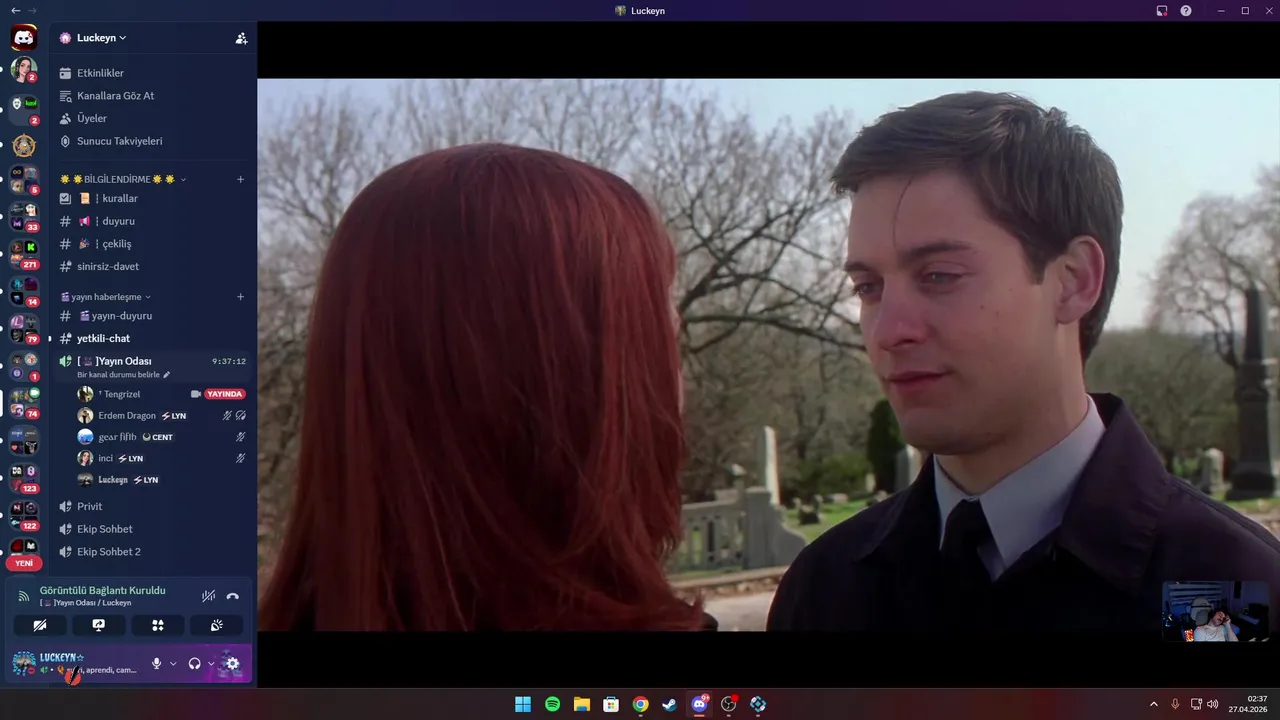Open the activities launcher button
Screen dimensions: 1280x720
[x=157, y=625]
